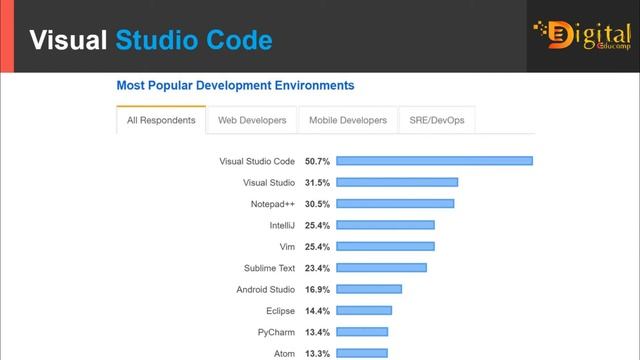Image resolution: width=640 pixels, height=360 pixels.
Task: Click the slide title 'Visual Studio Code'
Action: pos(151,40)
